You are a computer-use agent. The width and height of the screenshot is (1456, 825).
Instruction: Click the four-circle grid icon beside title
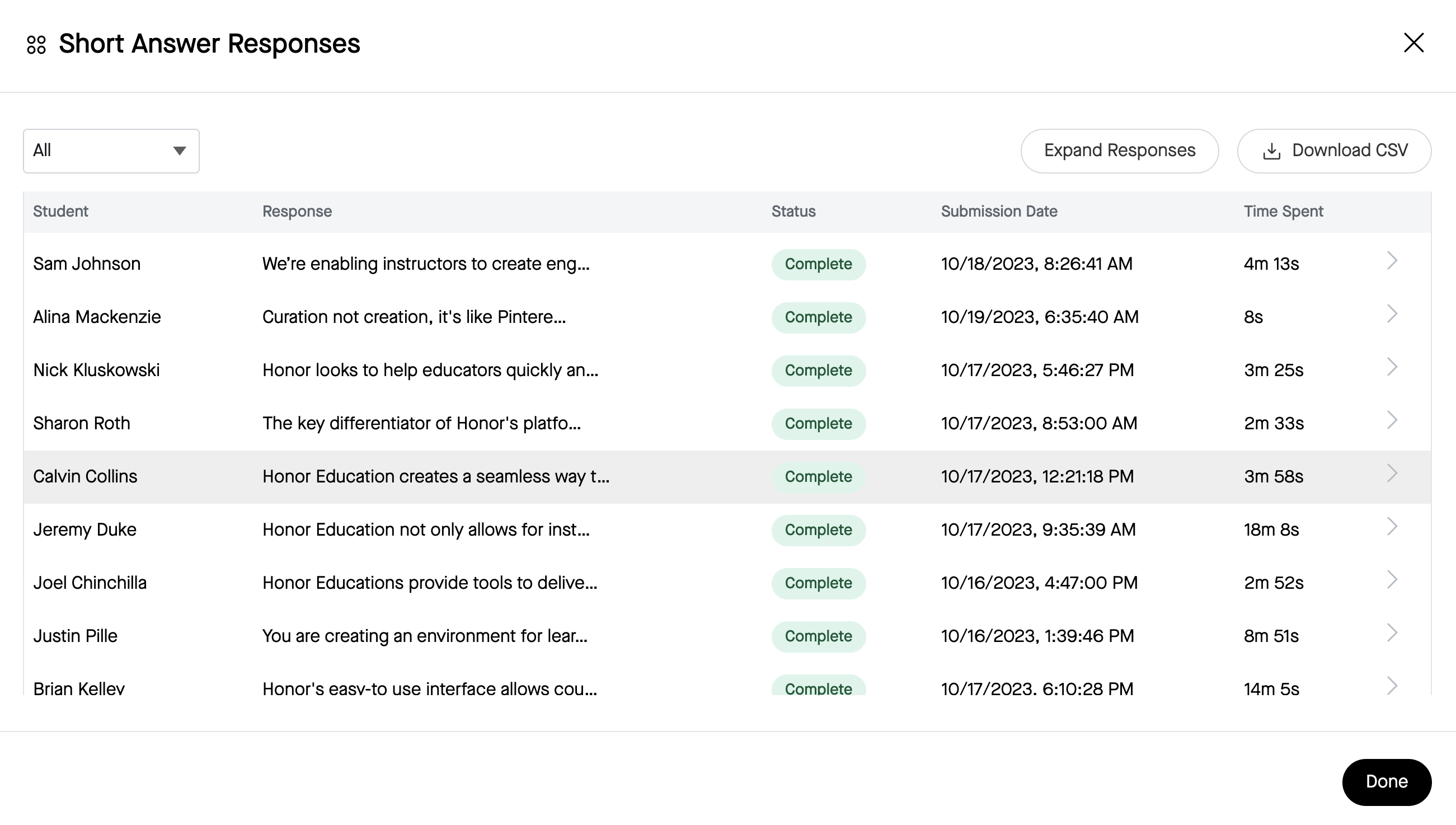[x=36, y=45]
